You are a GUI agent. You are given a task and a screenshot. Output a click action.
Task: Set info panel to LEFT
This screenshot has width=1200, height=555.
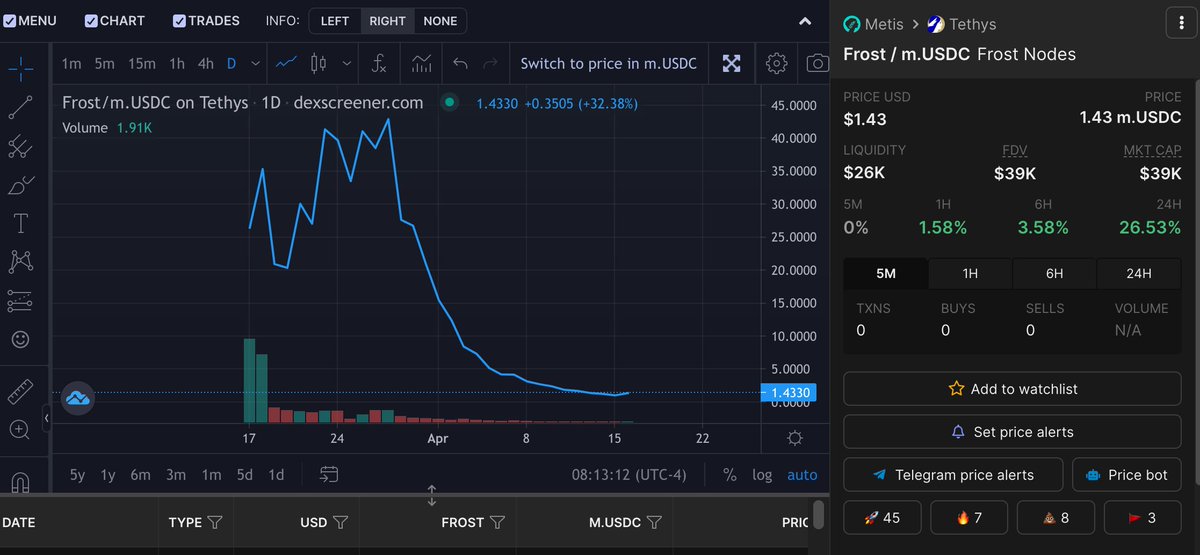pos(335,20)
